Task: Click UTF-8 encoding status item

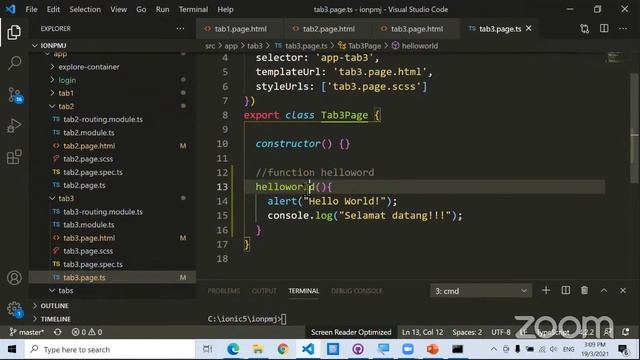Action: click(501, 332)
